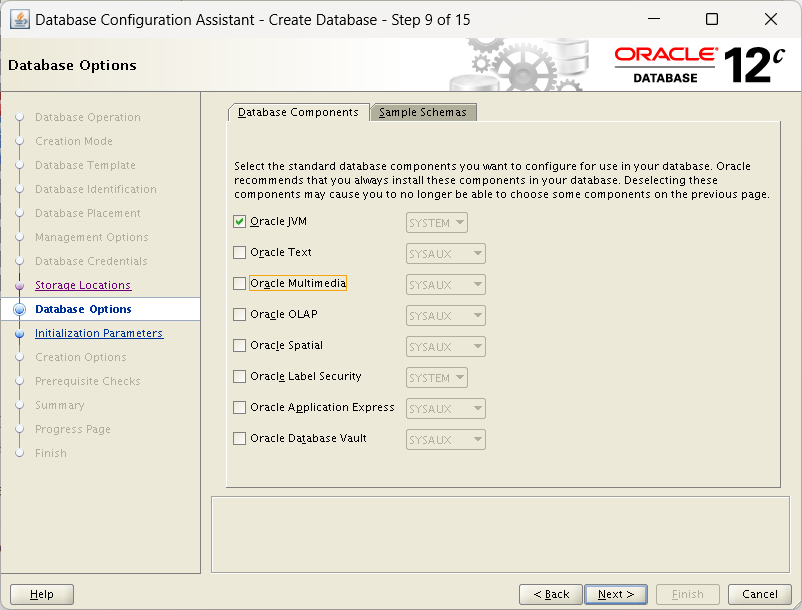The height and width of the screenshot is (610, 802).
Task: Click the Oracle OLAP label
Action: (x=284, y=314)
